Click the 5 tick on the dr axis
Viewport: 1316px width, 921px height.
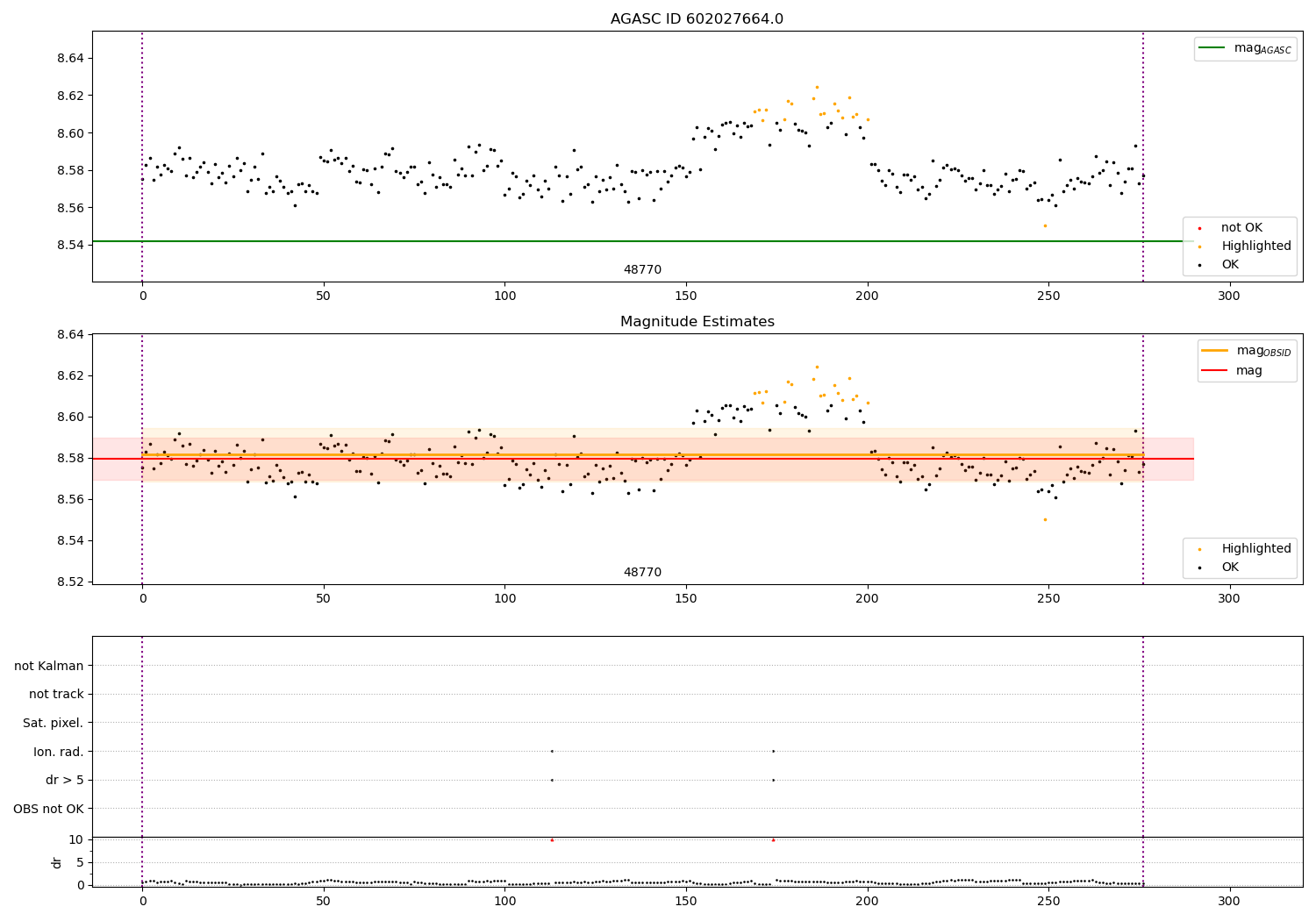[81, 863]
